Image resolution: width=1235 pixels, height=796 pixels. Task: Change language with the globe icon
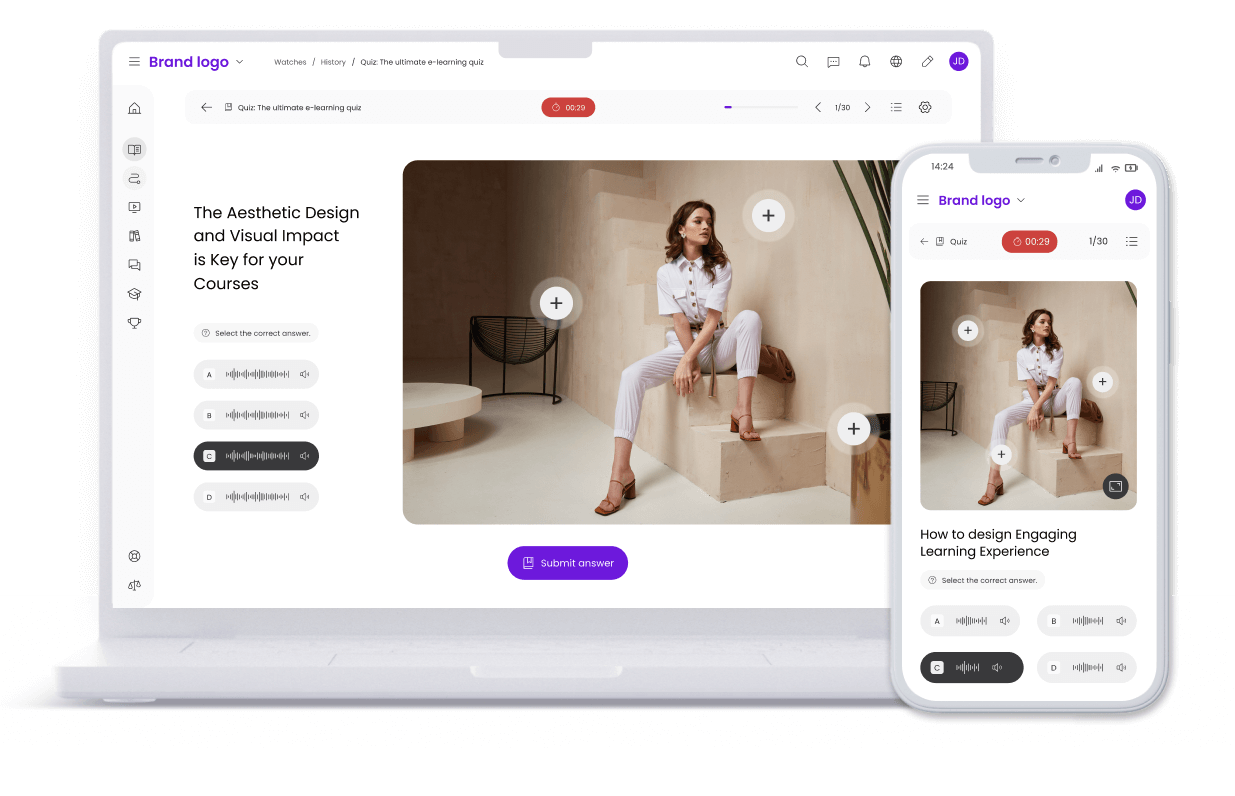[x=896, y=61]
